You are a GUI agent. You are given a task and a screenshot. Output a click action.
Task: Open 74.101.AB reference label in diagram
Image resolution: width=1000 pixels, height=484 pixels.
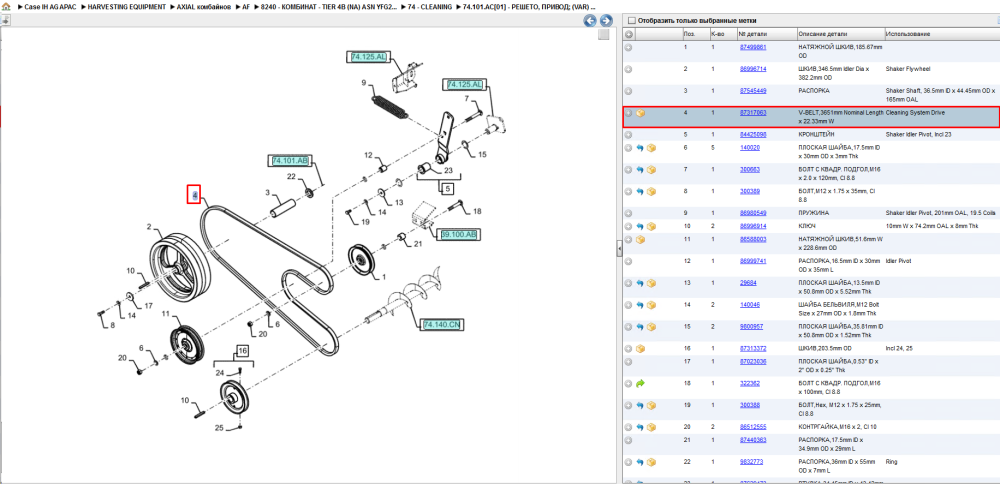pyautogui.click(x=290, y=161)
